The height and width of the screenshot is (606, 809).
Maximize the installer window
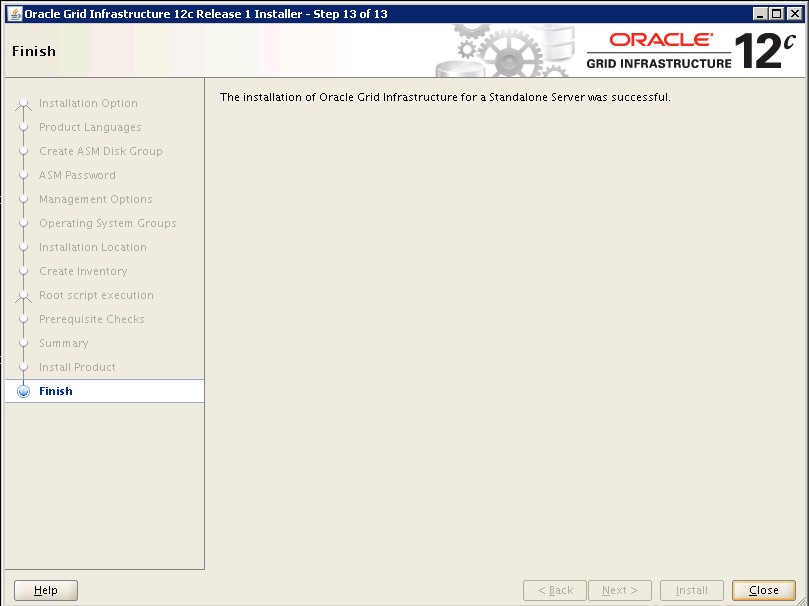776,14
